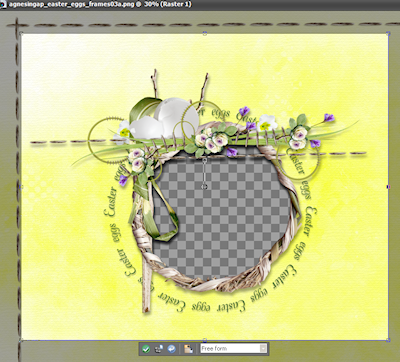Click the rotation handle above the pivot
The width and height of the screenshot is (400, 362).
point(205,160)
